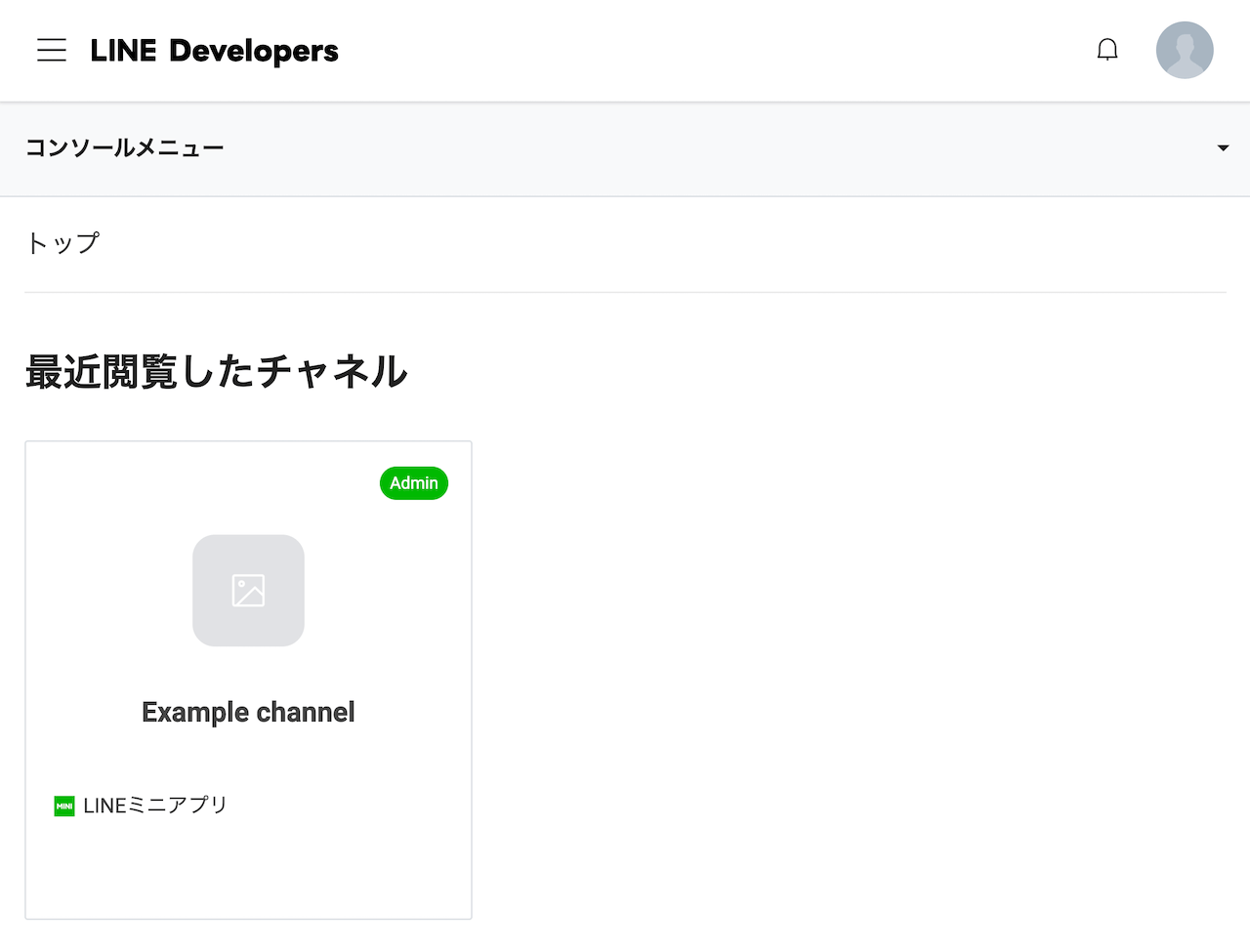
Task: Click the channel placeholder image icon
Action: [x=248, y=590]
